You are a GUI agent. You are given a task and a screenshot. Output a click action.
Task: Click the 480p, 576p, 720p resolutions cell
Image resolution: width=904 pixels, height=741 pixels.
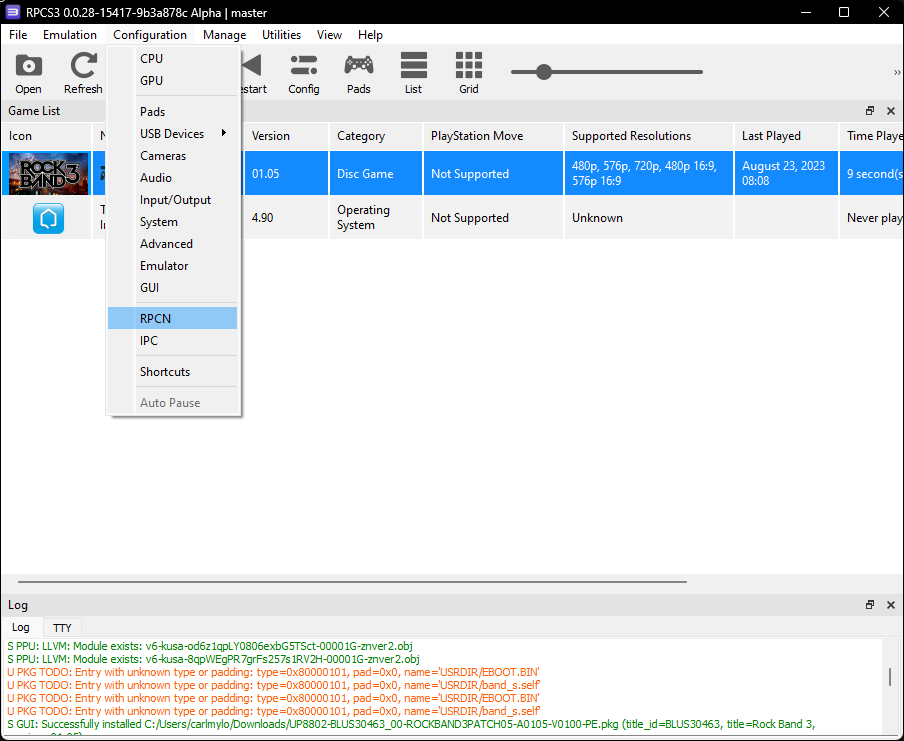pos(649,174)
